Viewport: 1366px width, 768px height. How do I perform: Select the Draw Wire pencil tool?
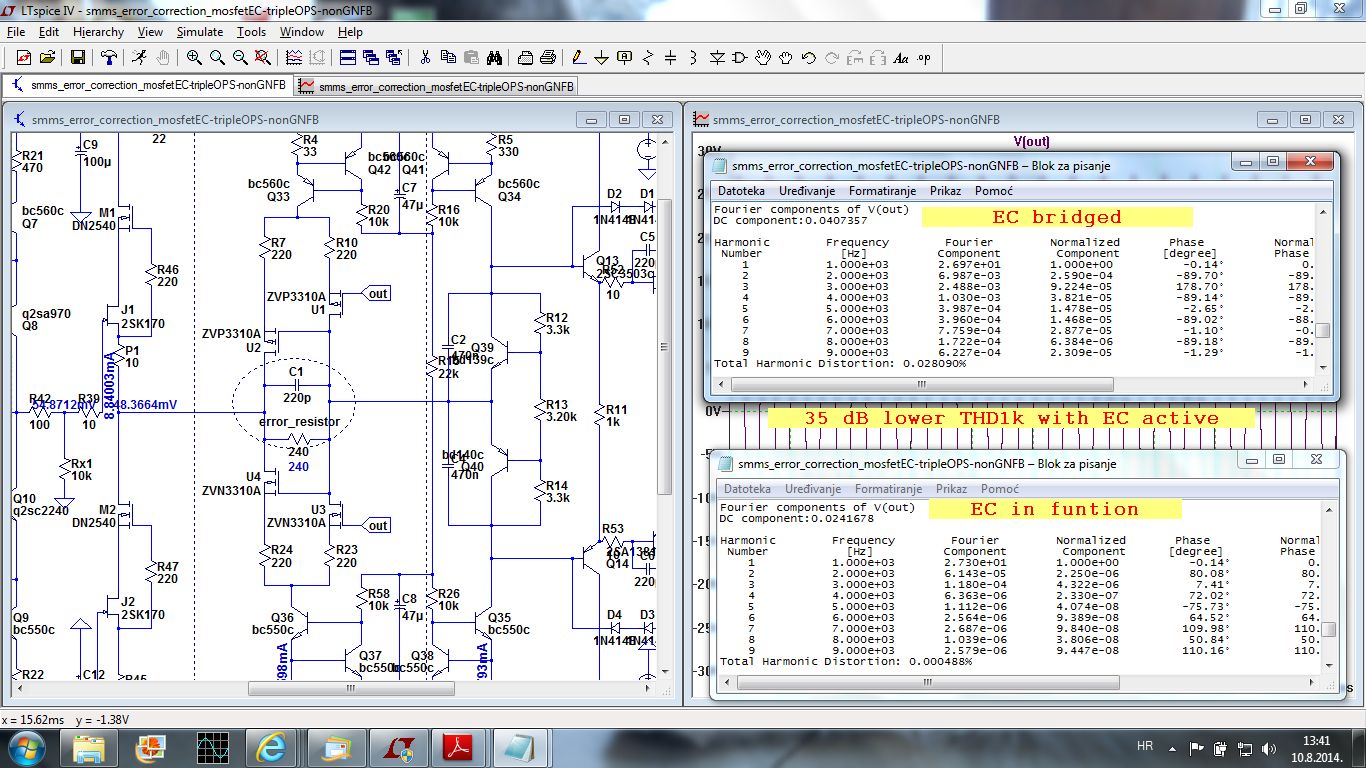click(x=579, y=58)
